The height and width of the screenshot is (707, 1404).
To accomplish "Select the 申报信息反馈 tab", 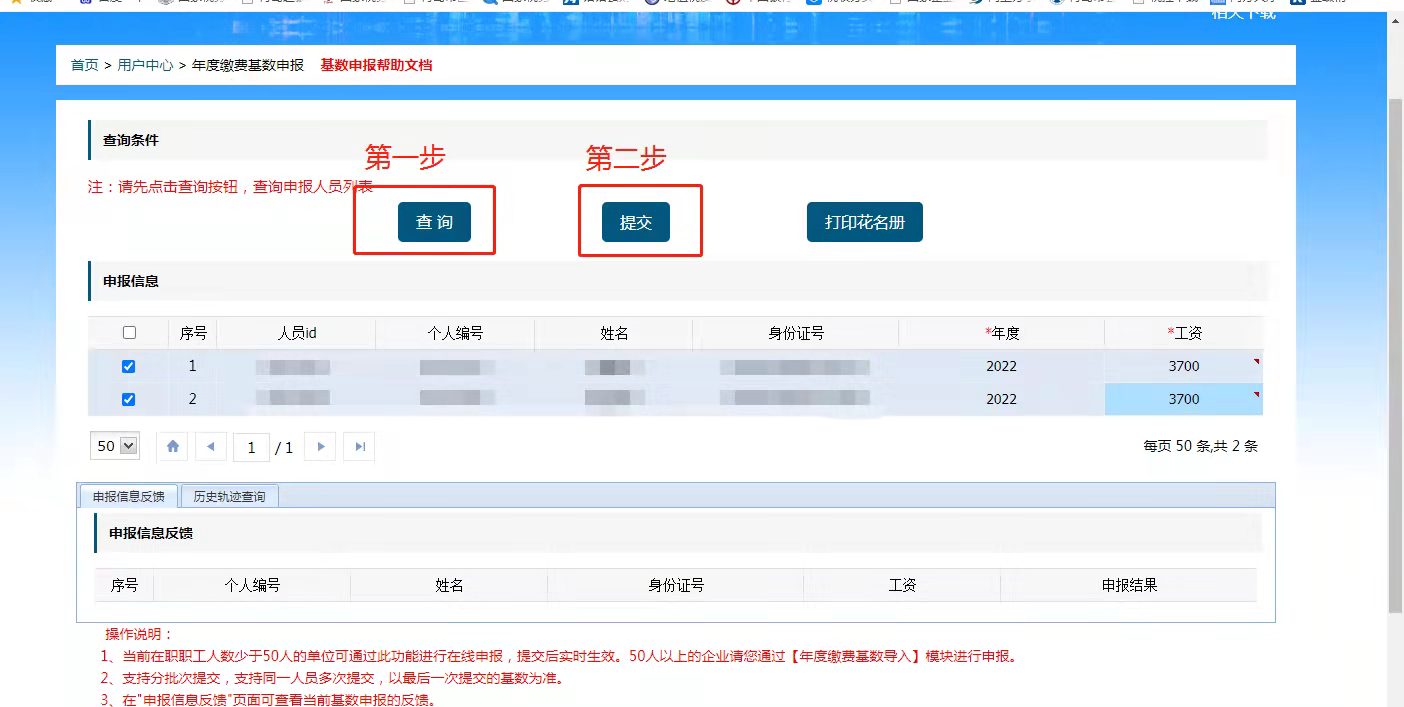I will pos(127,496).
